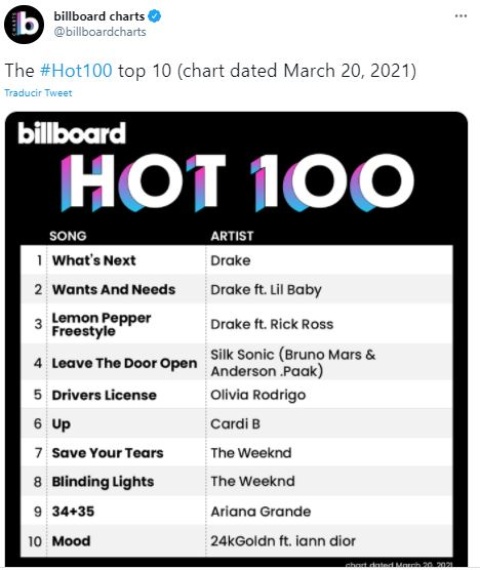Open the Hot 100 chart image
Screen dimensions: 480x570
coord(236,340)
